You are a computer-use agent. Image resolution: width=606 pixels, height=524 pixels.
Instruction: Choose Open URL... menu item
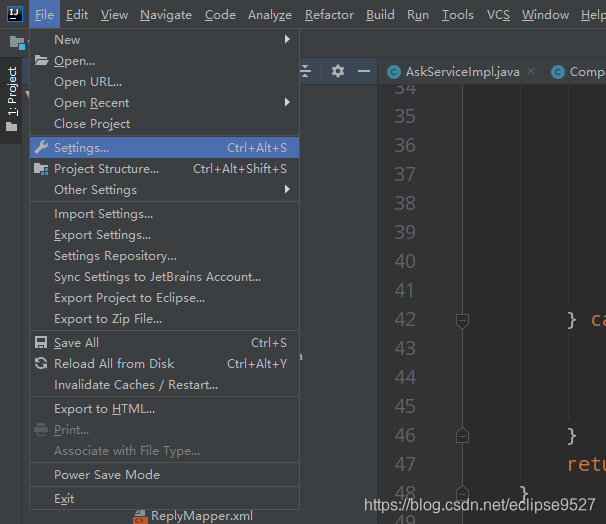click(x=164, y=82)
